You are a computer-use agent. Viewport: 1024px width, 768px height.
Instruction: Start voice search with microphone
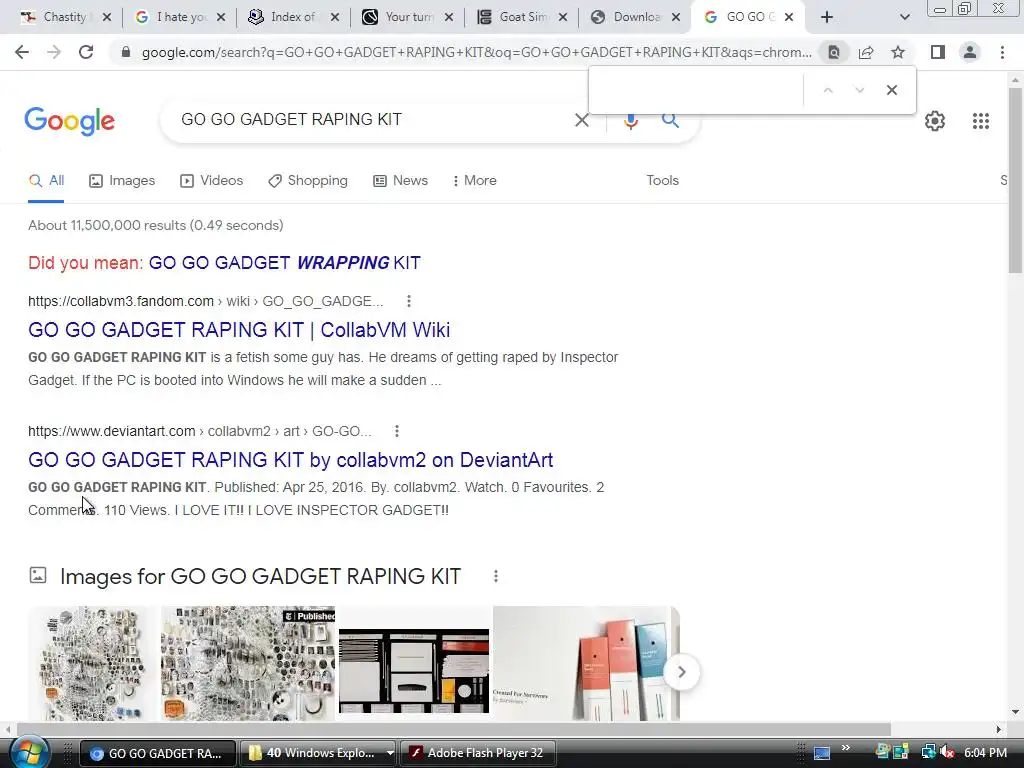point(630,120)
